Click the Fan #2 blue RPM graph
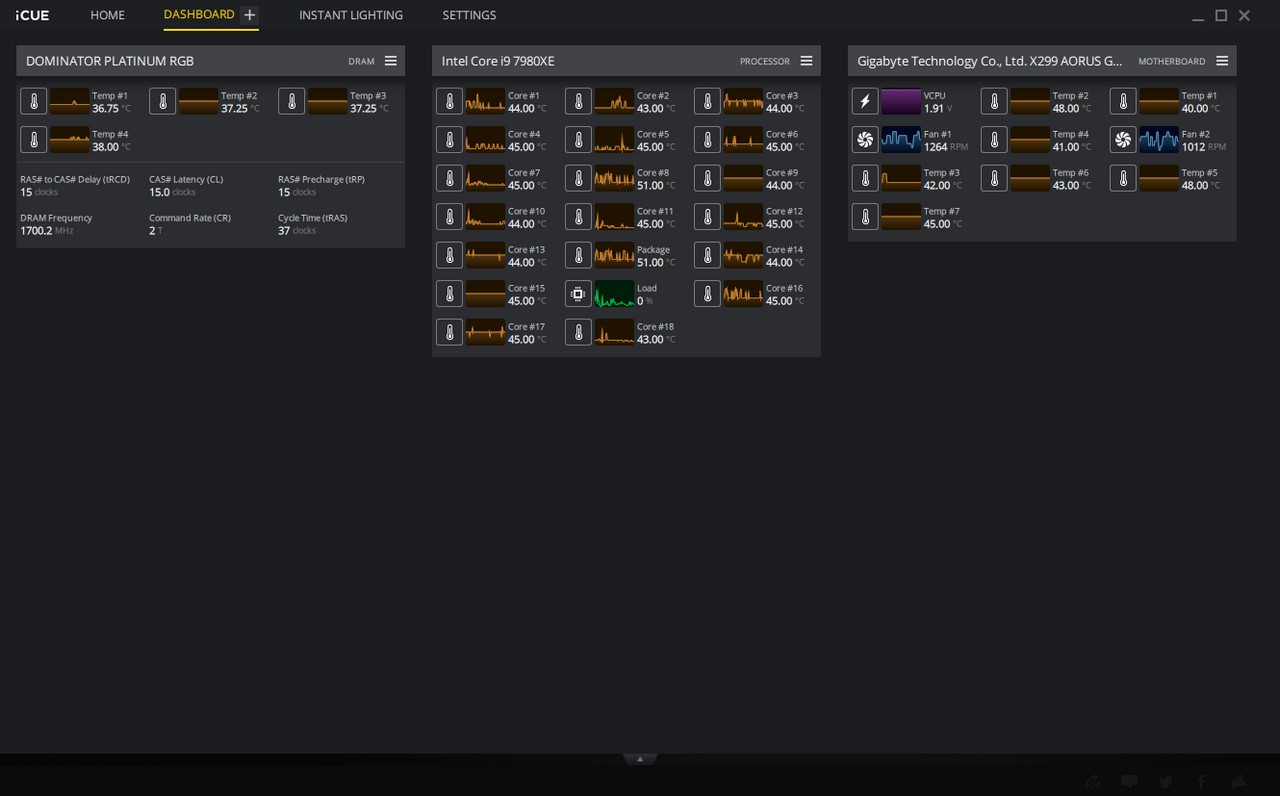The width and height of the screenshot is (1280, 796). pyautogui.click(x=1159, y=140)
